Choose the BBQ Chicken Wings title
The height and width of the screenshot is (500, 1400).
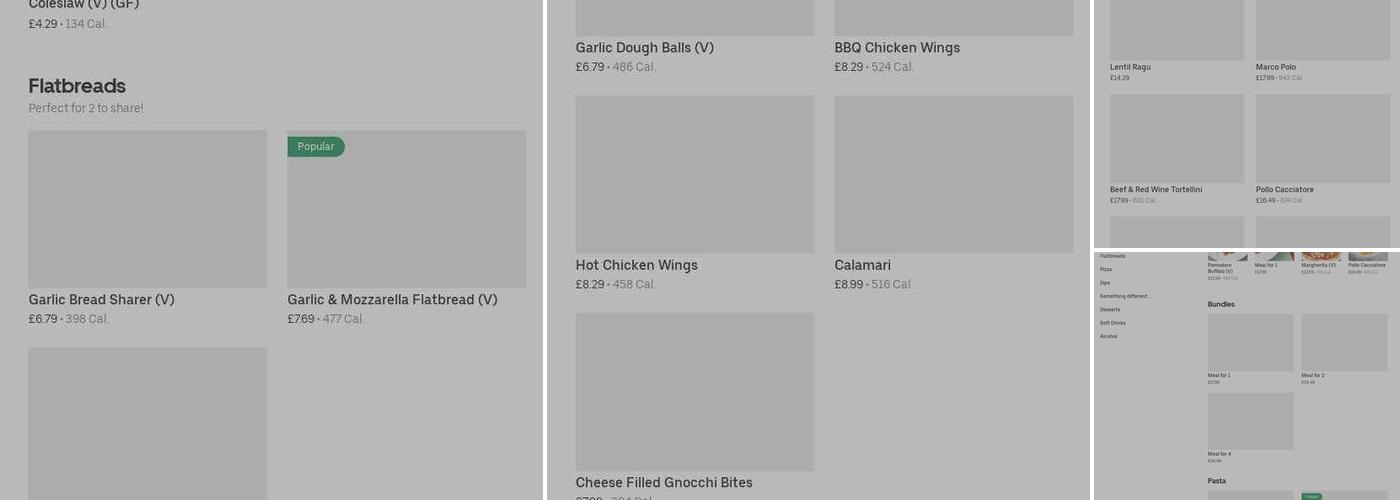(x=897, y=48)
